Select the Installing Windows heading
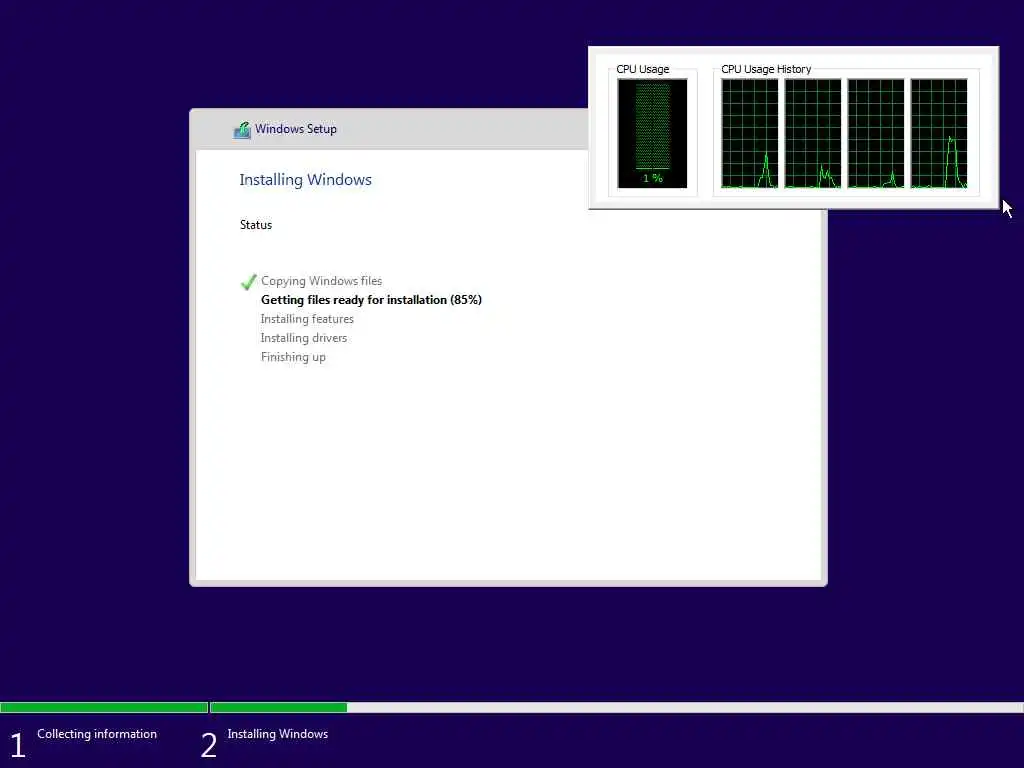 pos(305,180)
